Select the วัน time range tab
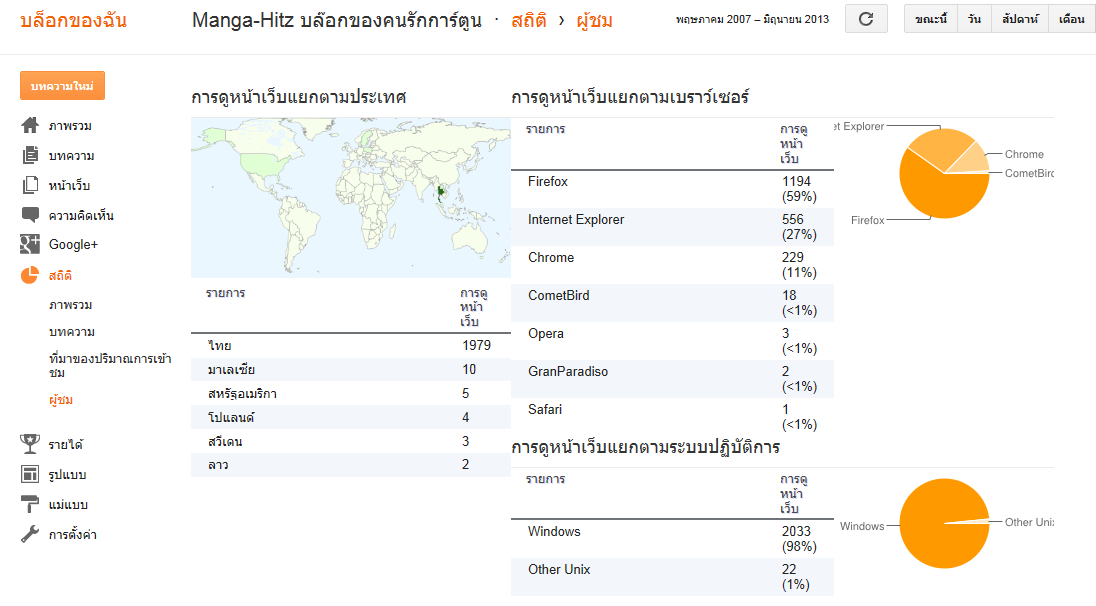This screenshot has height=606, width=1096. (974, 19)
